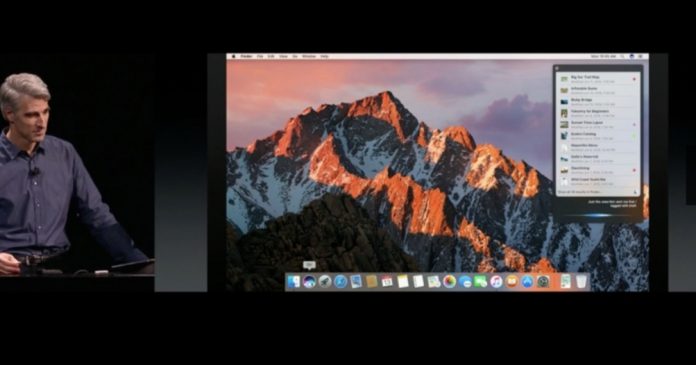Image resolution: width=696 pixels, height=365 pixels.
Task: Open FaceTime green icon in Dock
Action: pyautogui.click(x=480, y=282)
